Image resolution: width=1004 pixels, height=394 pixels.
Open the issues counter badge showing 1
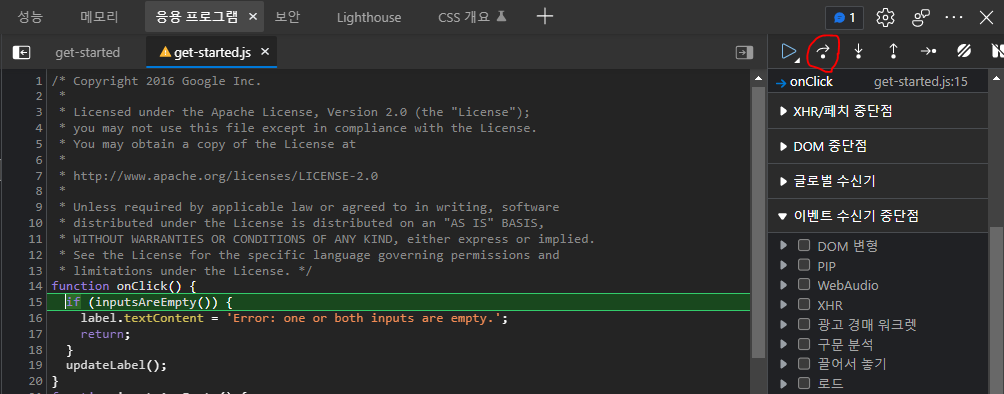(845, 17)
